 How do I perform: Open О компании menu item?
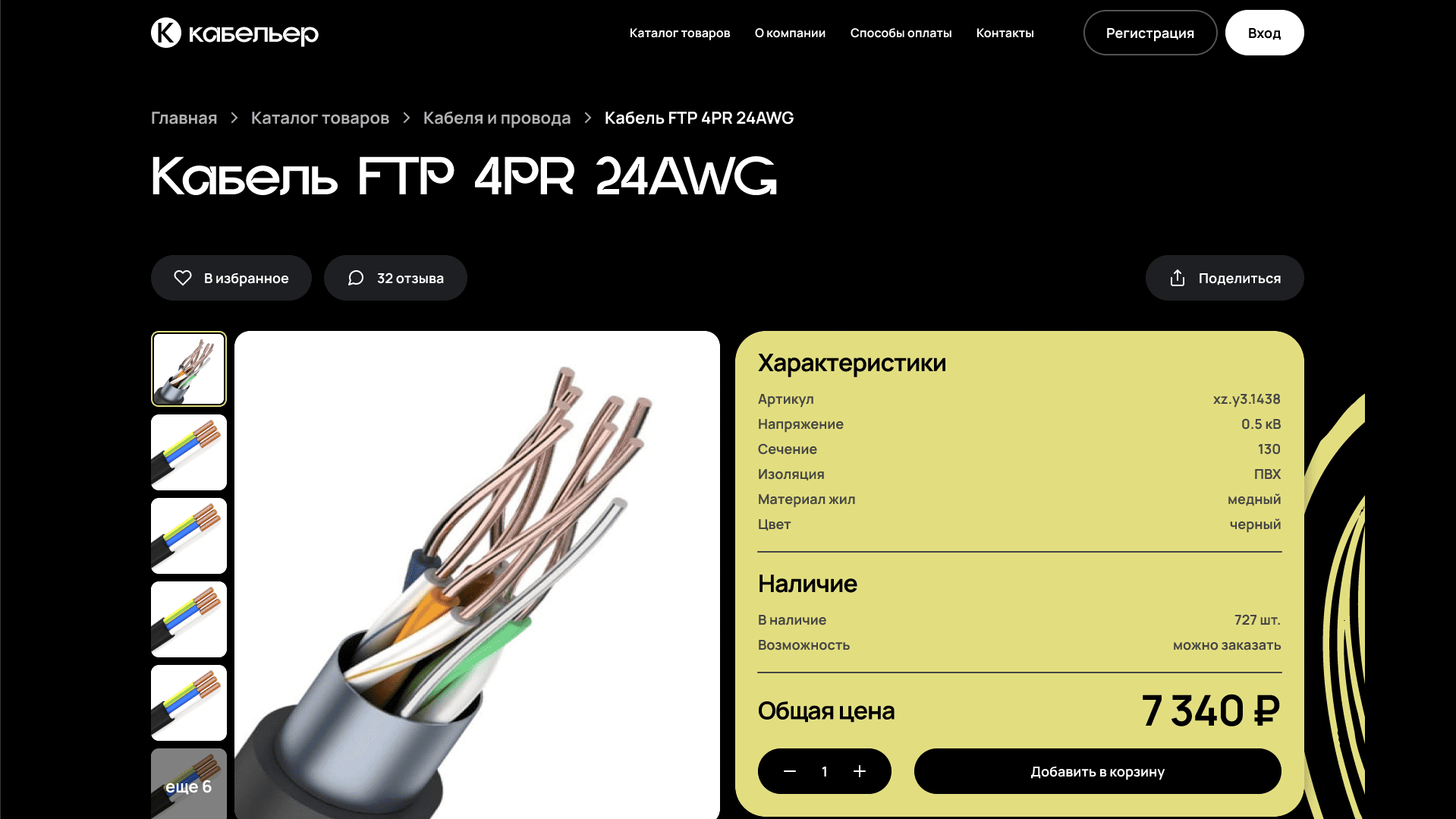tap(790, 33)
